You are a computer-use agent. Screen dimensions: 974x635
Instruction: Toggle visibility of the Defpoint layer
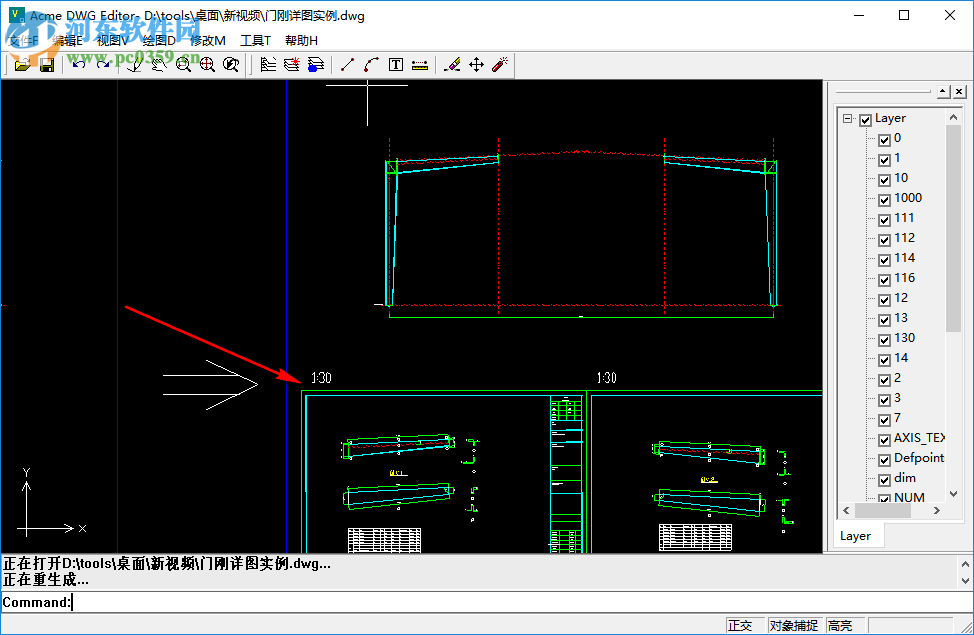click(885, 458)
